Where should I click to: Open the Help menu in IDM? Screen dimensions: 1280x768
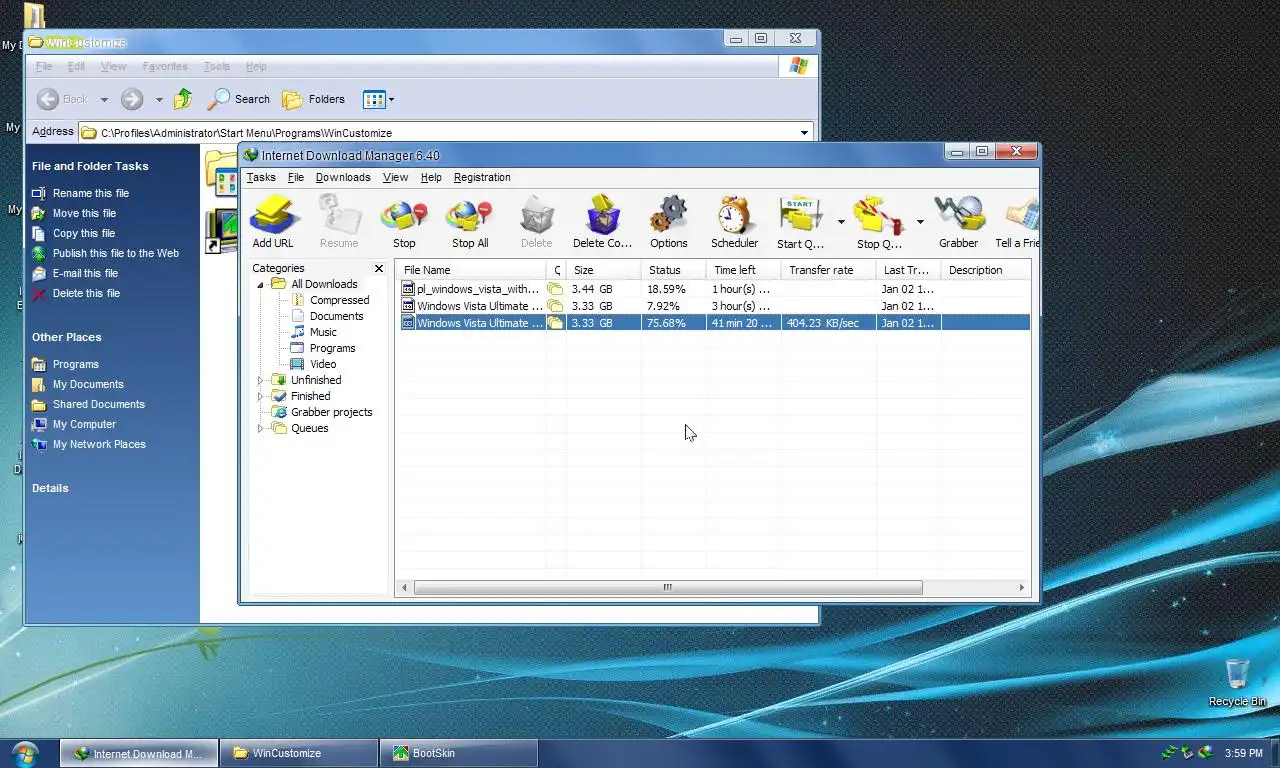[431, 177]
